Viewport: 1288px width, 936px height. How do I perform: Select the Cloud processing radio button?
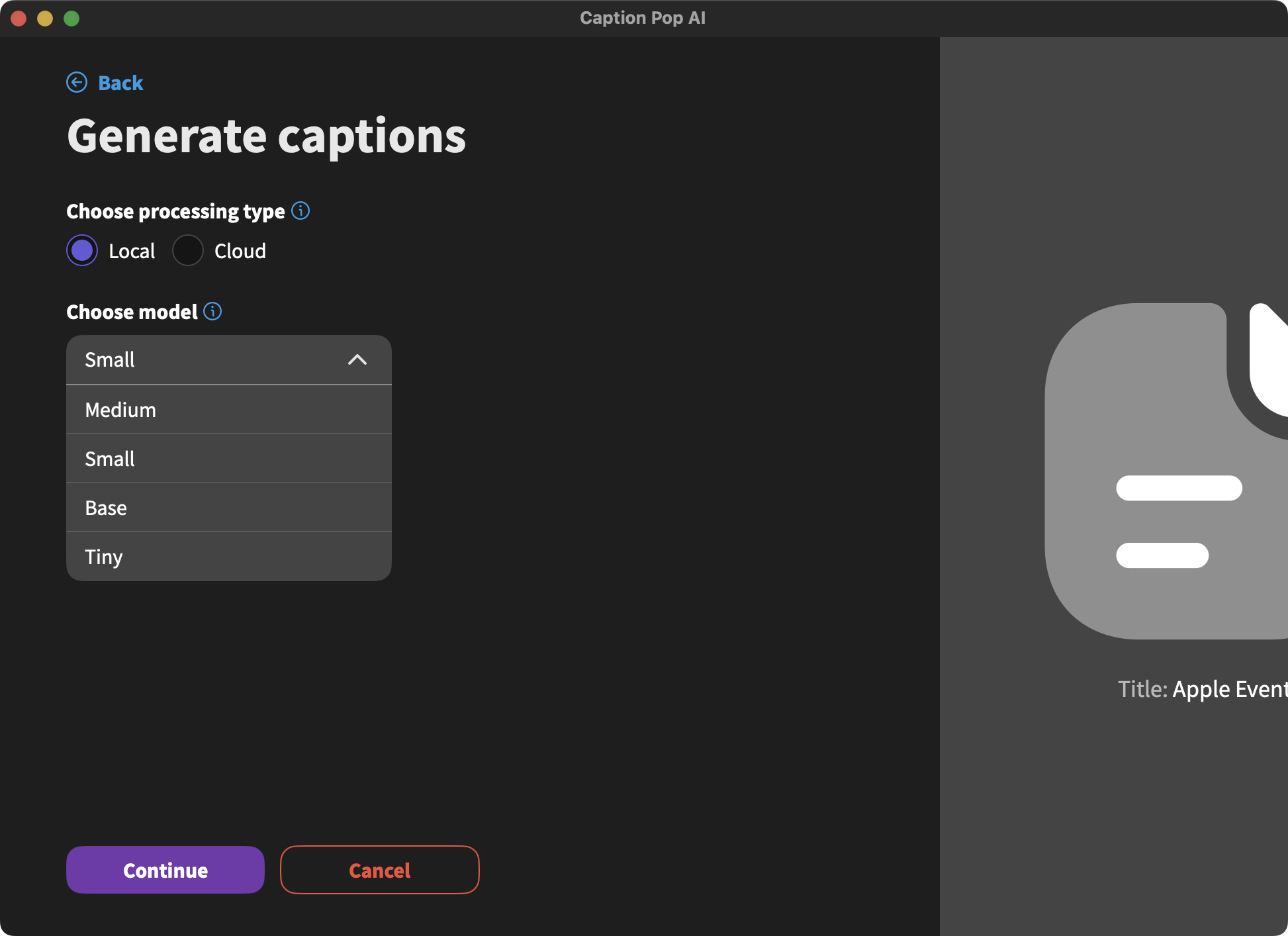(x=188, y=250)
